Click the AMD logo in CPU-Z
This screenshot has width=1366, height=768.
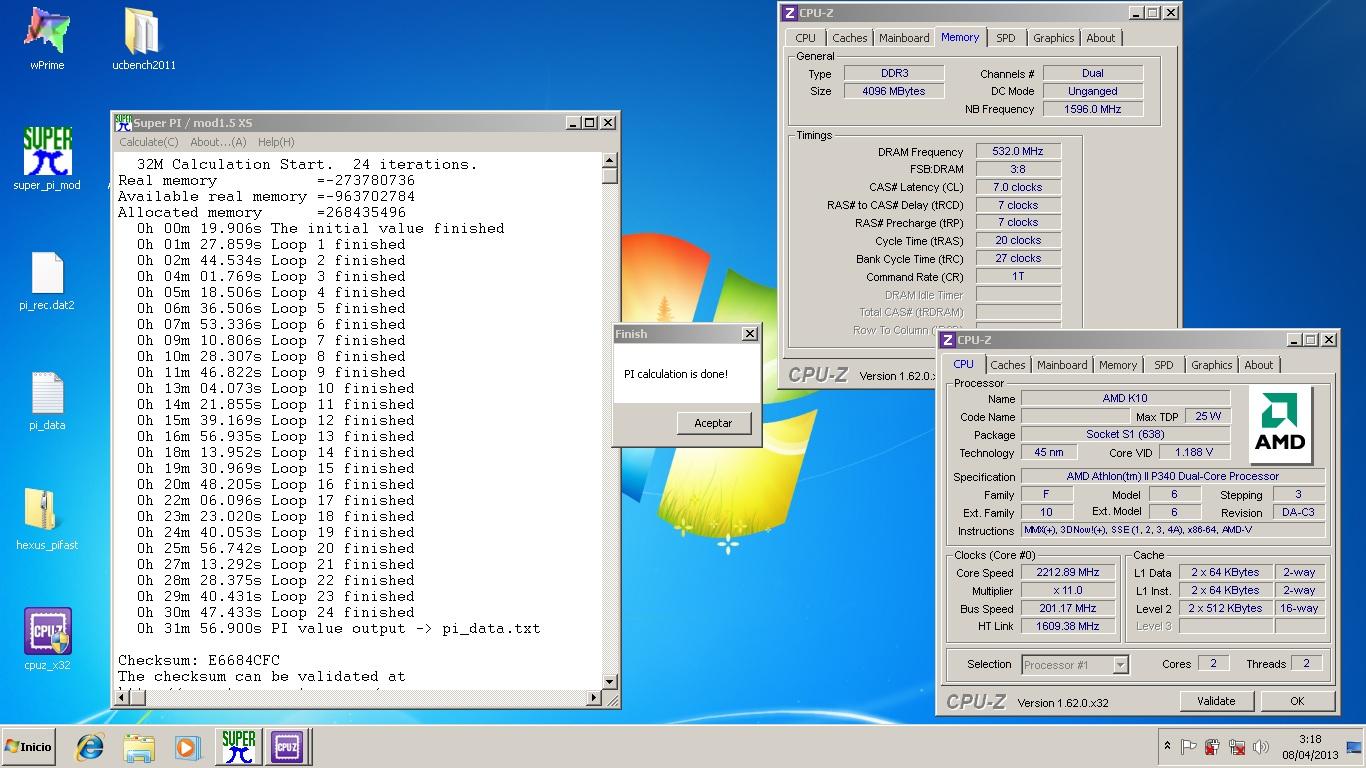click(1280, 424)
